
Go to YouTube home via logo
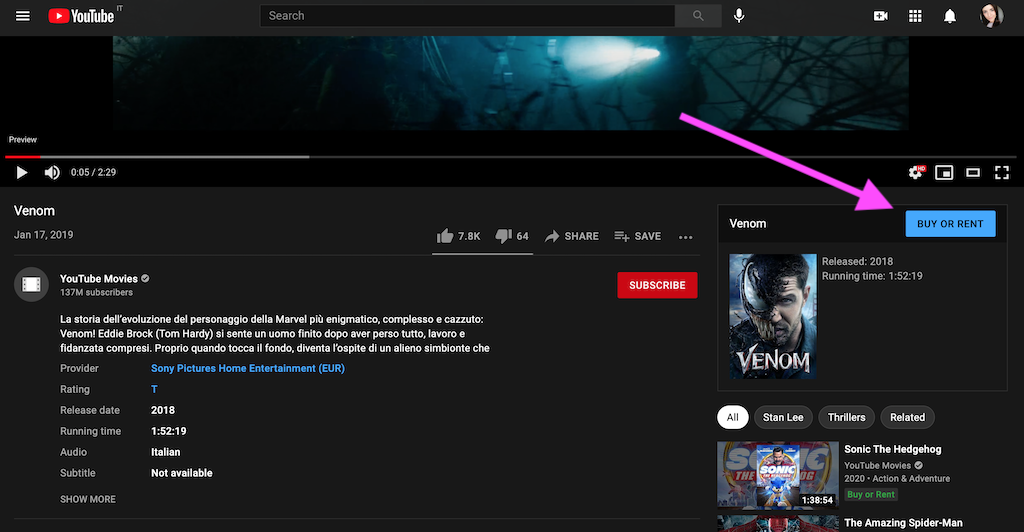point(82,16)
